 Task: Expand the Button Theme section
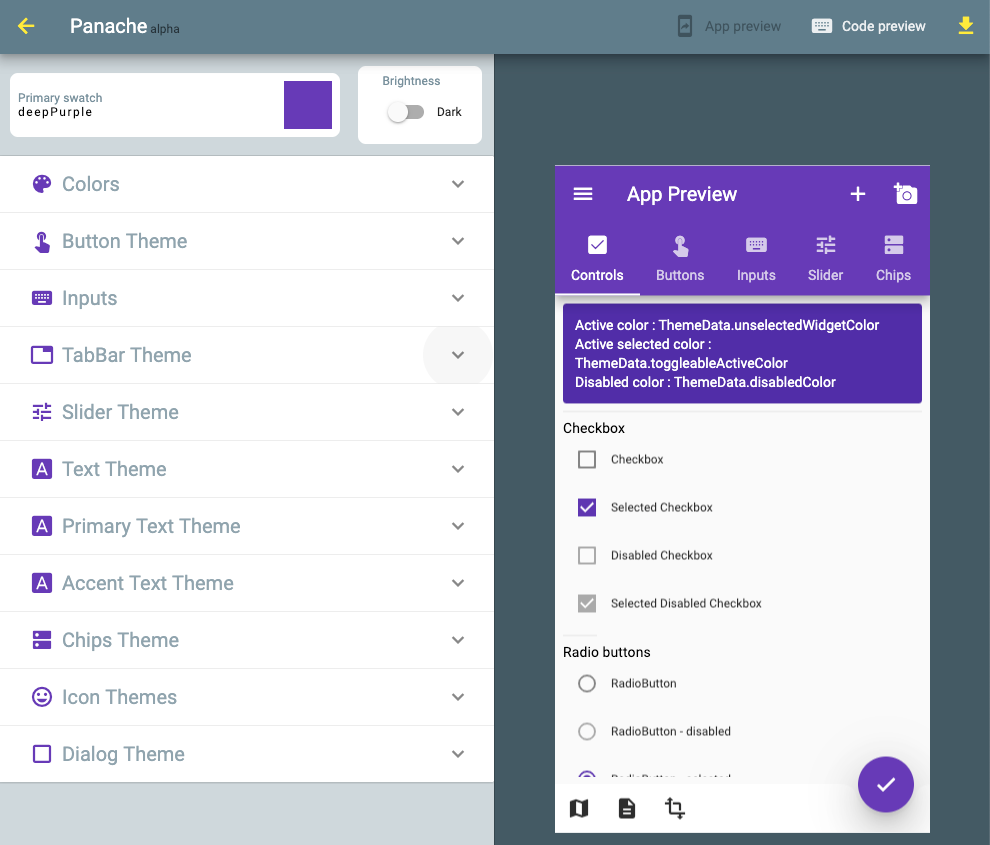click(246, 241)
